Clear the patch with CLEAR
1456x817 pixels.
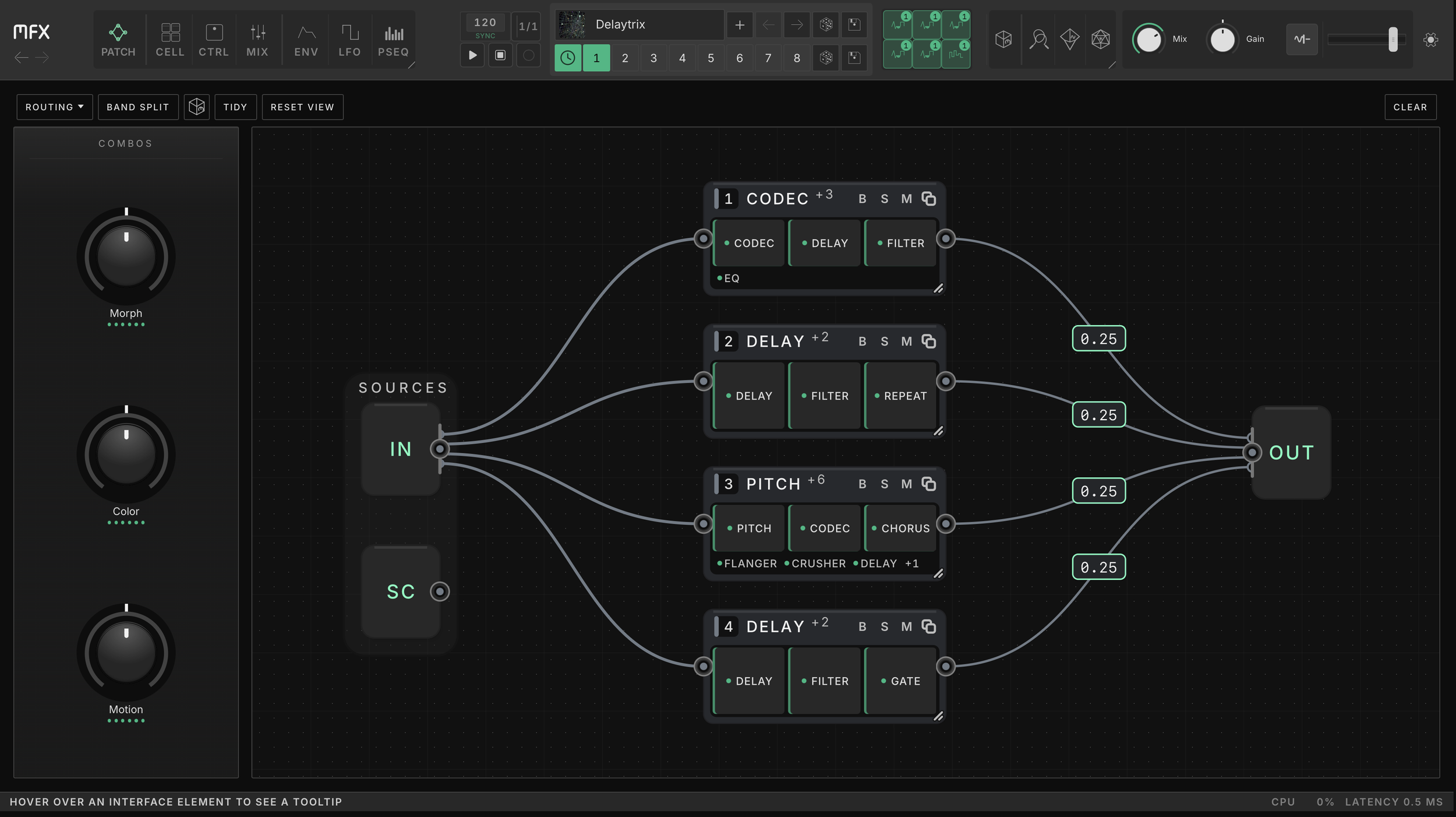pyautogui.click(x=1410, y=107)
